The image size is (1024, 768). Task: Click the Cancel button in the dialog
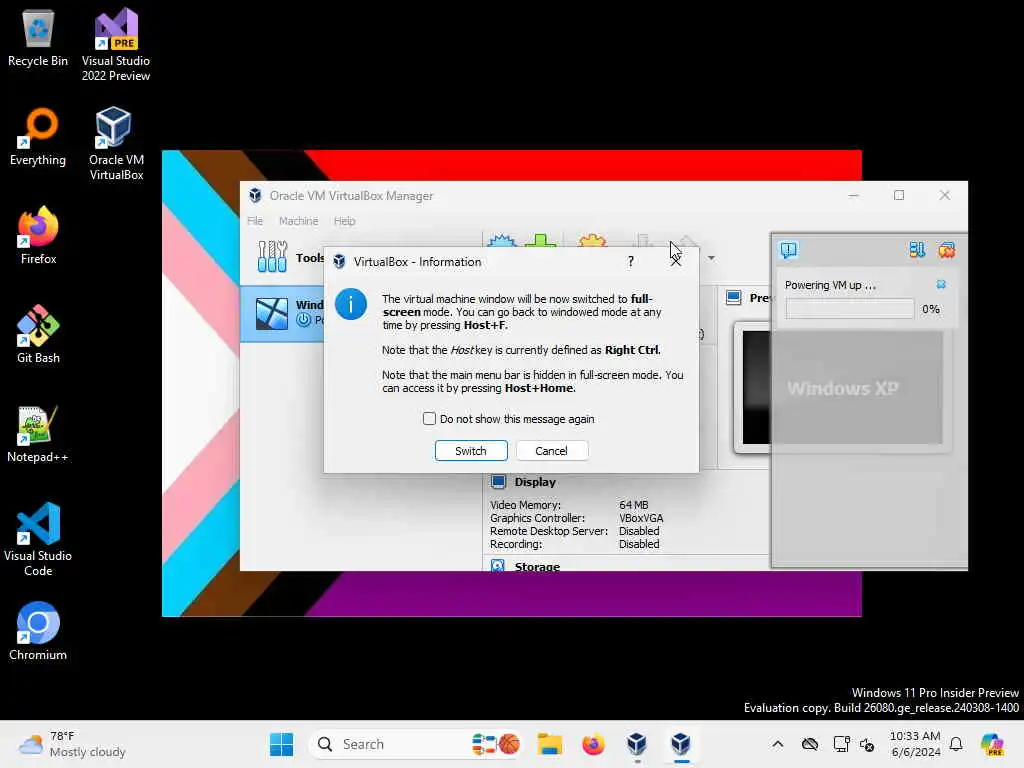click(552, 451)
